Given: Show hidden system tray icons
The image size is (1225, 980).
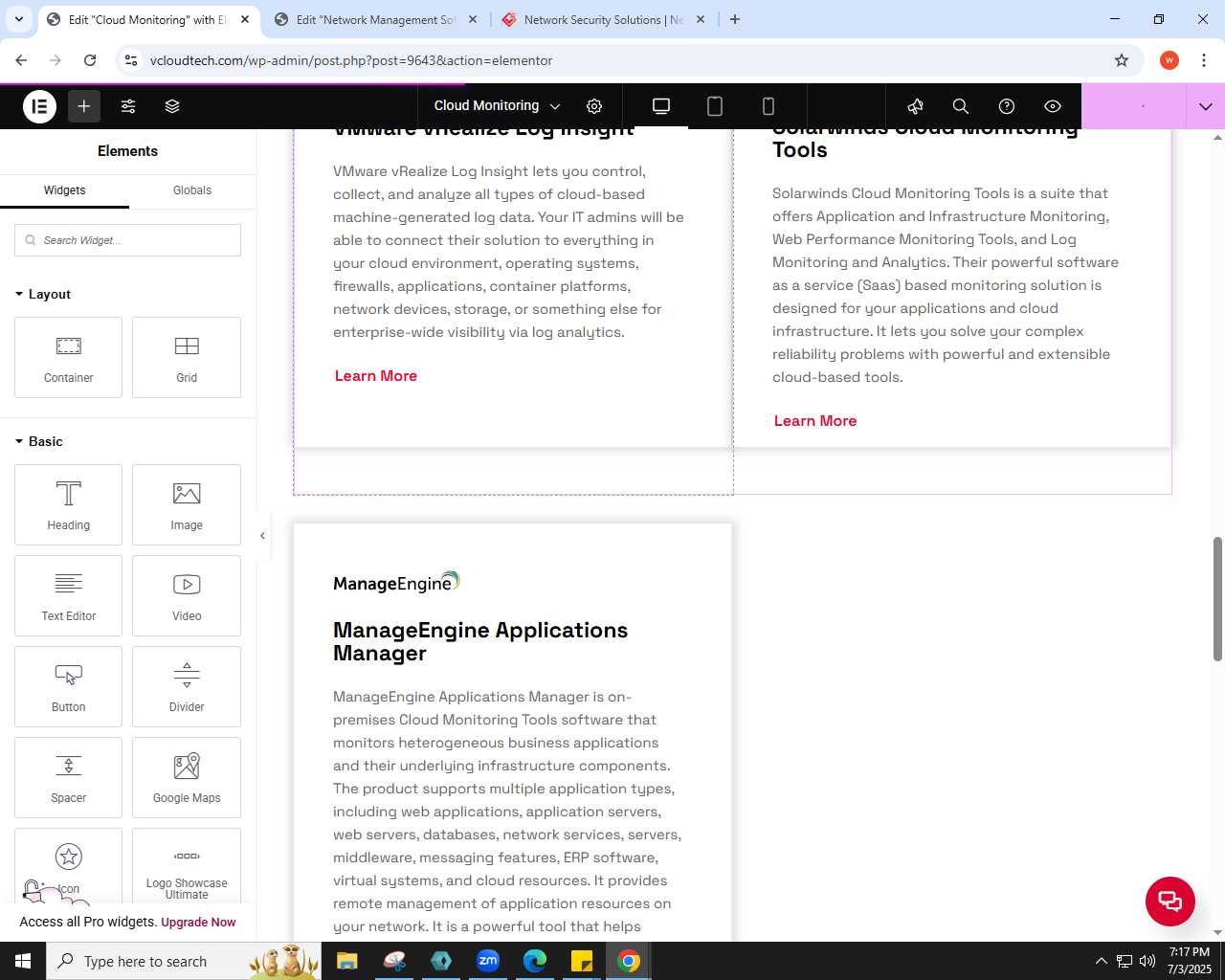Looking at the screenshot, I should [1101, 961].
